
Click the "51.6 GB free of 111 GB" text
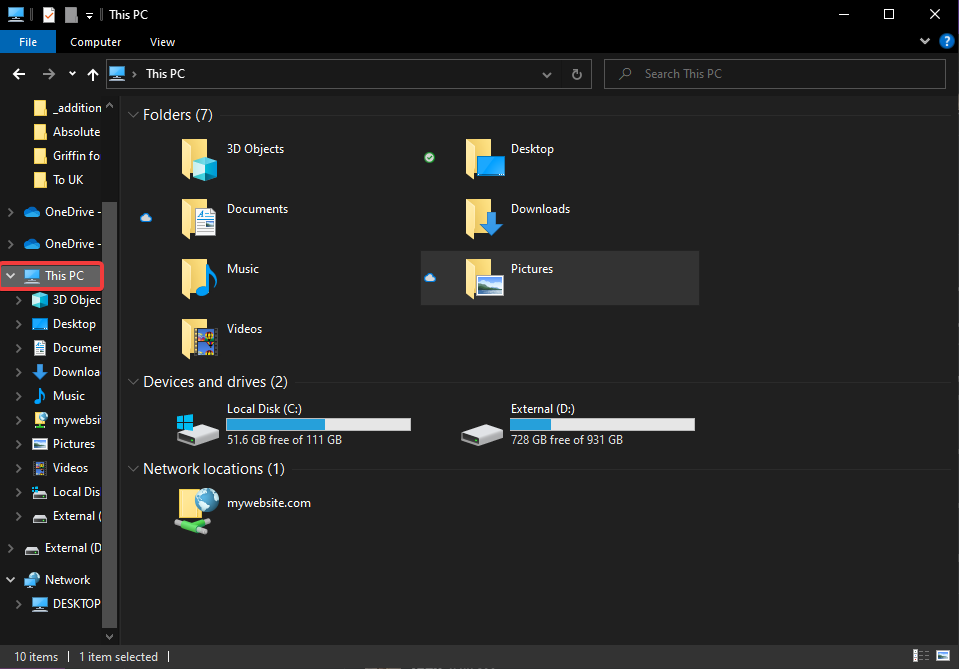pyautogui.click(x=284, y=440)
